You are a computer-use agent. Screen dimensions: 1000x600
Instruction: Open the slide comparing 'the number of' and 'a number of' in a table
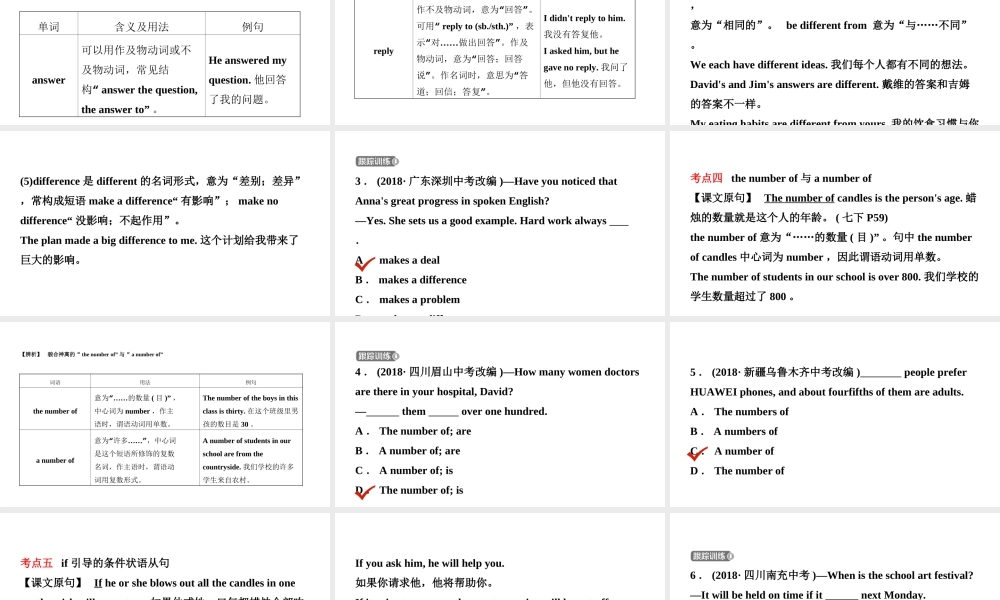[165, 414]
